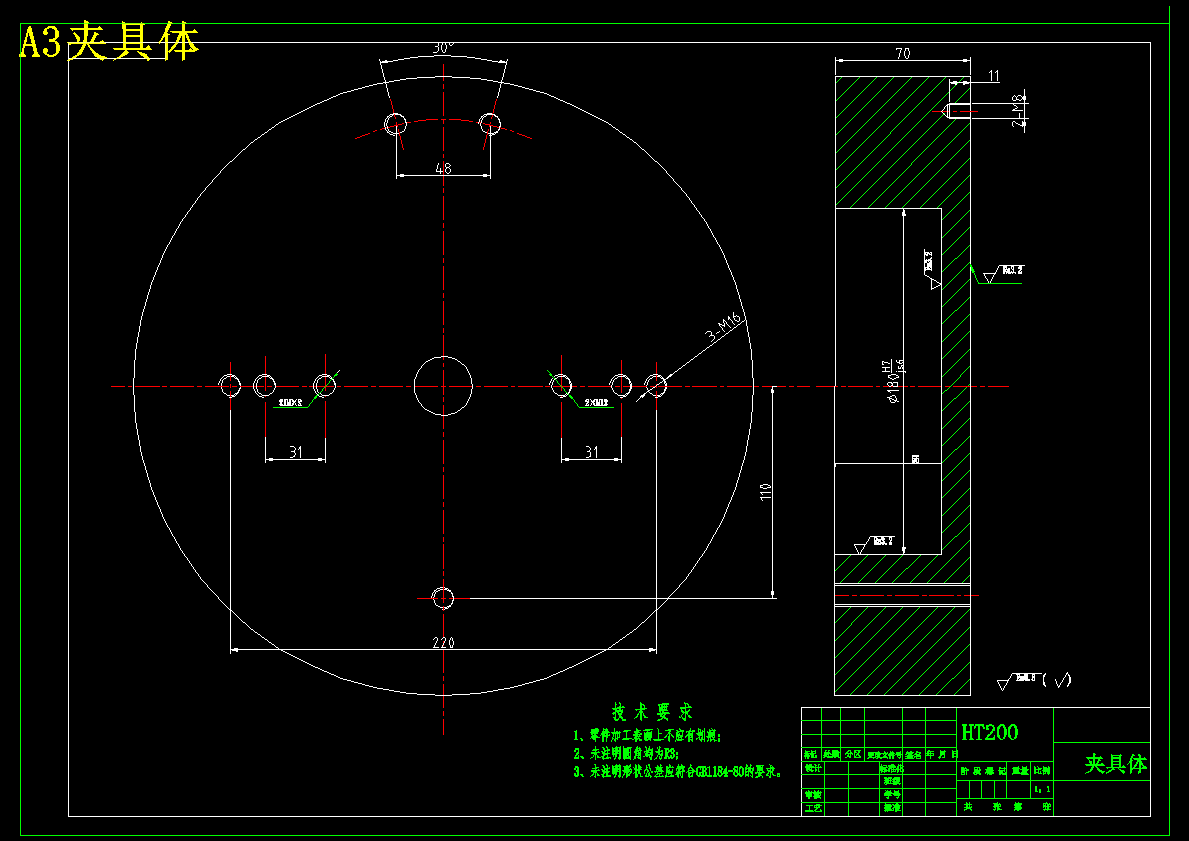
Task: Click the "夹具体" part name in title block
Action: pos(1115,764)
